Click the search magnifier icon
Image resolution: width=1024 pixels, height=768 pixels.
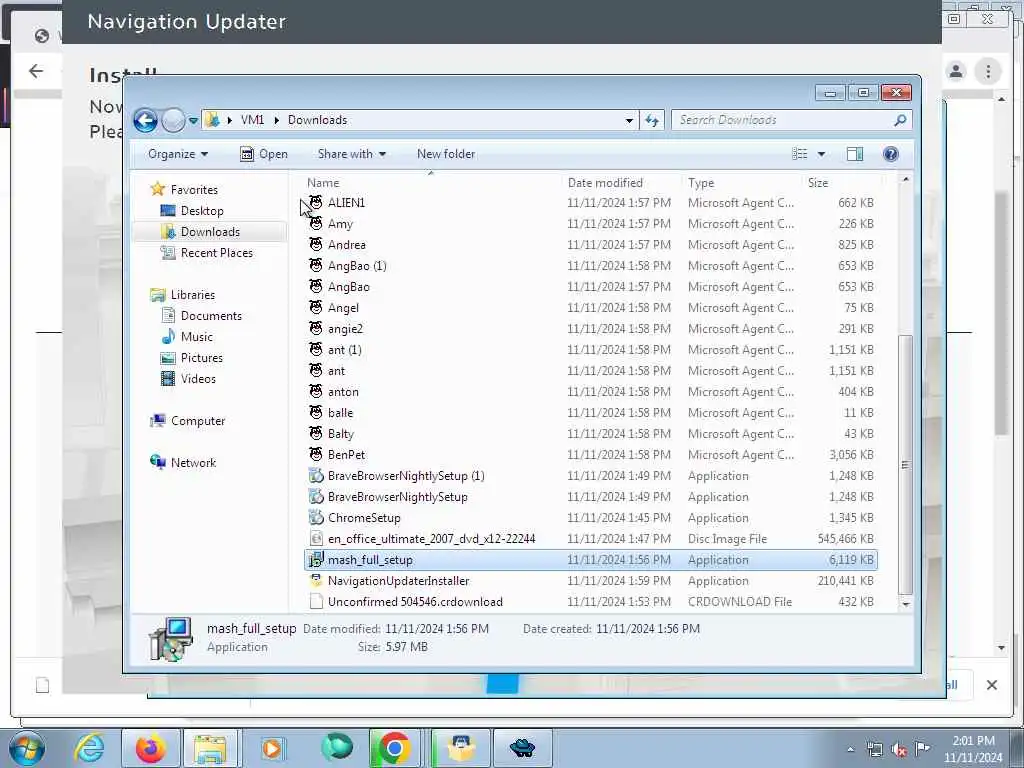[900, 120]
